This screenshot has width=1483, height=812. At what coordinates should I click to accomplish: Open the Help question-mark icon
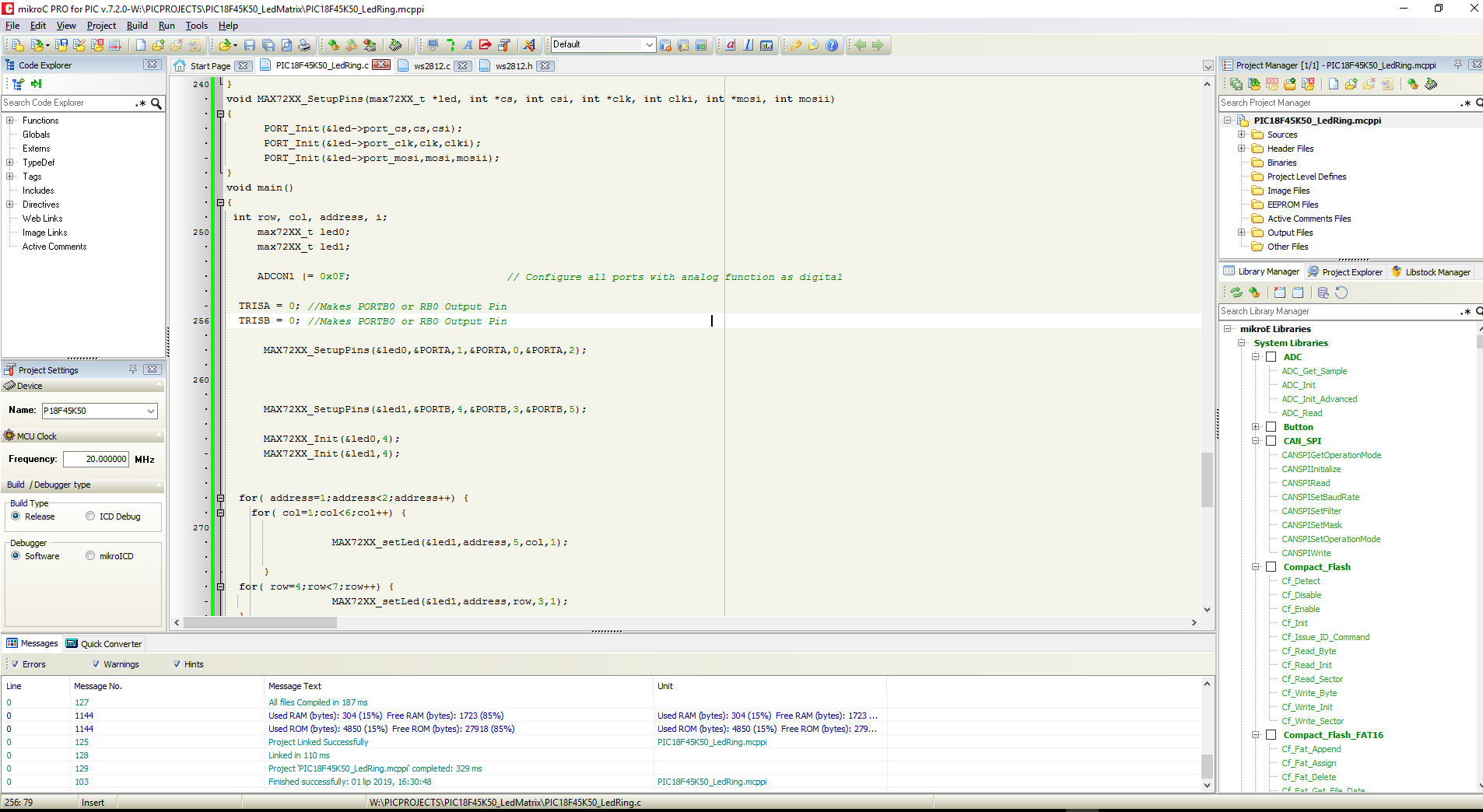[x=832, y=45]
